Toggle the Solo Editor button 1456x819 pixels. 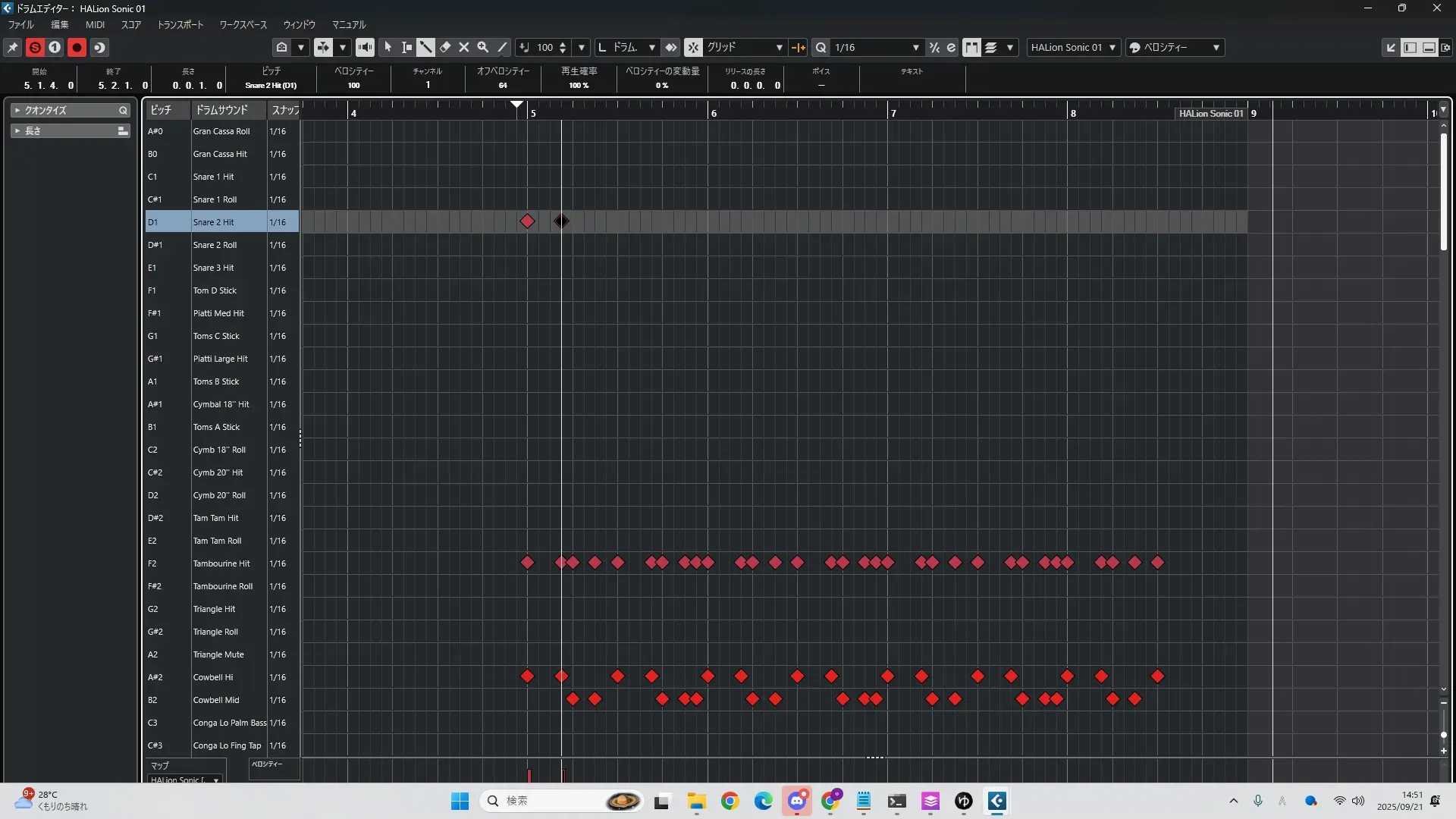pyautogui.click(x=35, y=47)
